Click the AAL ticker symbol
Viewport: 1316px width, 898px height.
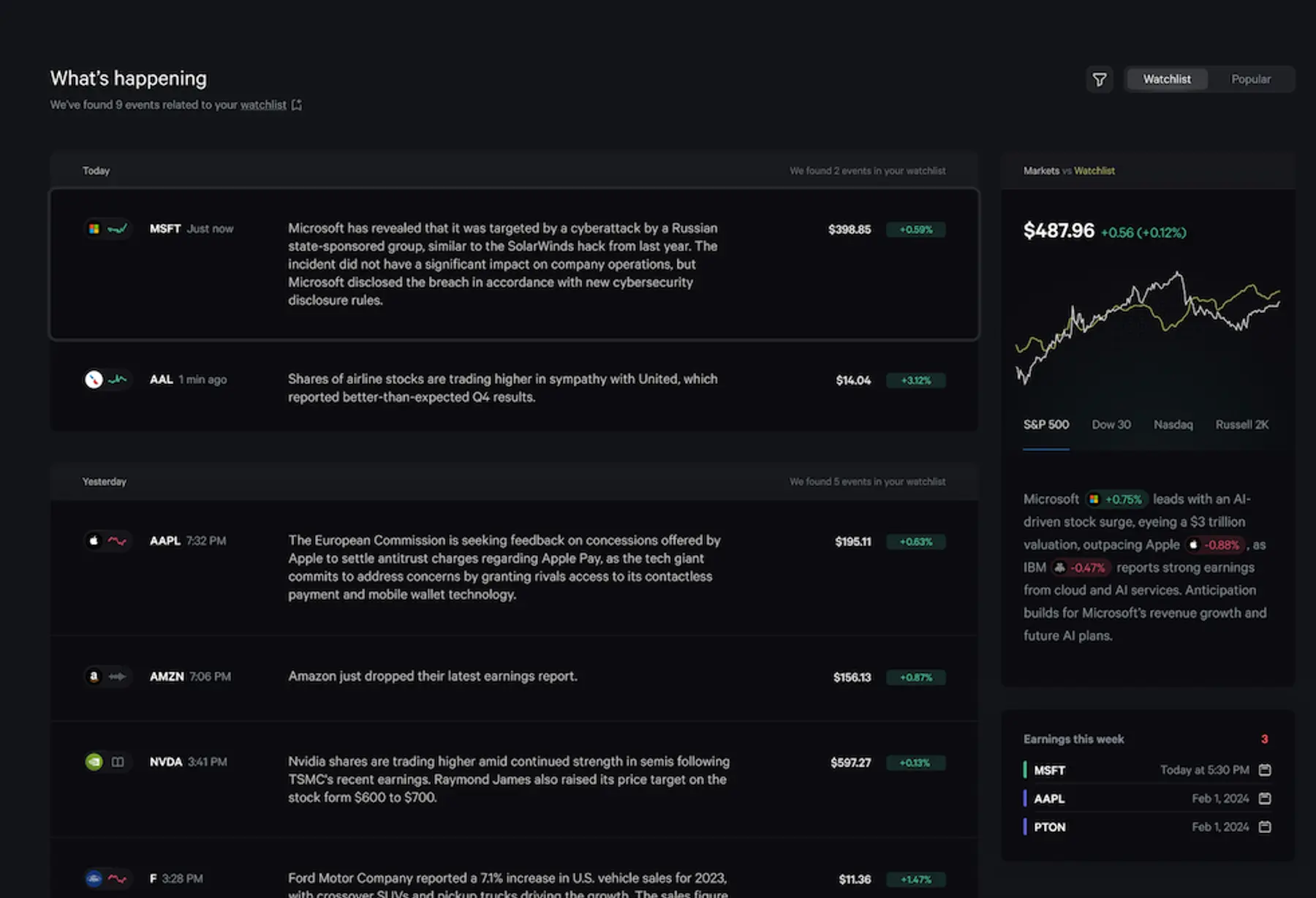162,380
